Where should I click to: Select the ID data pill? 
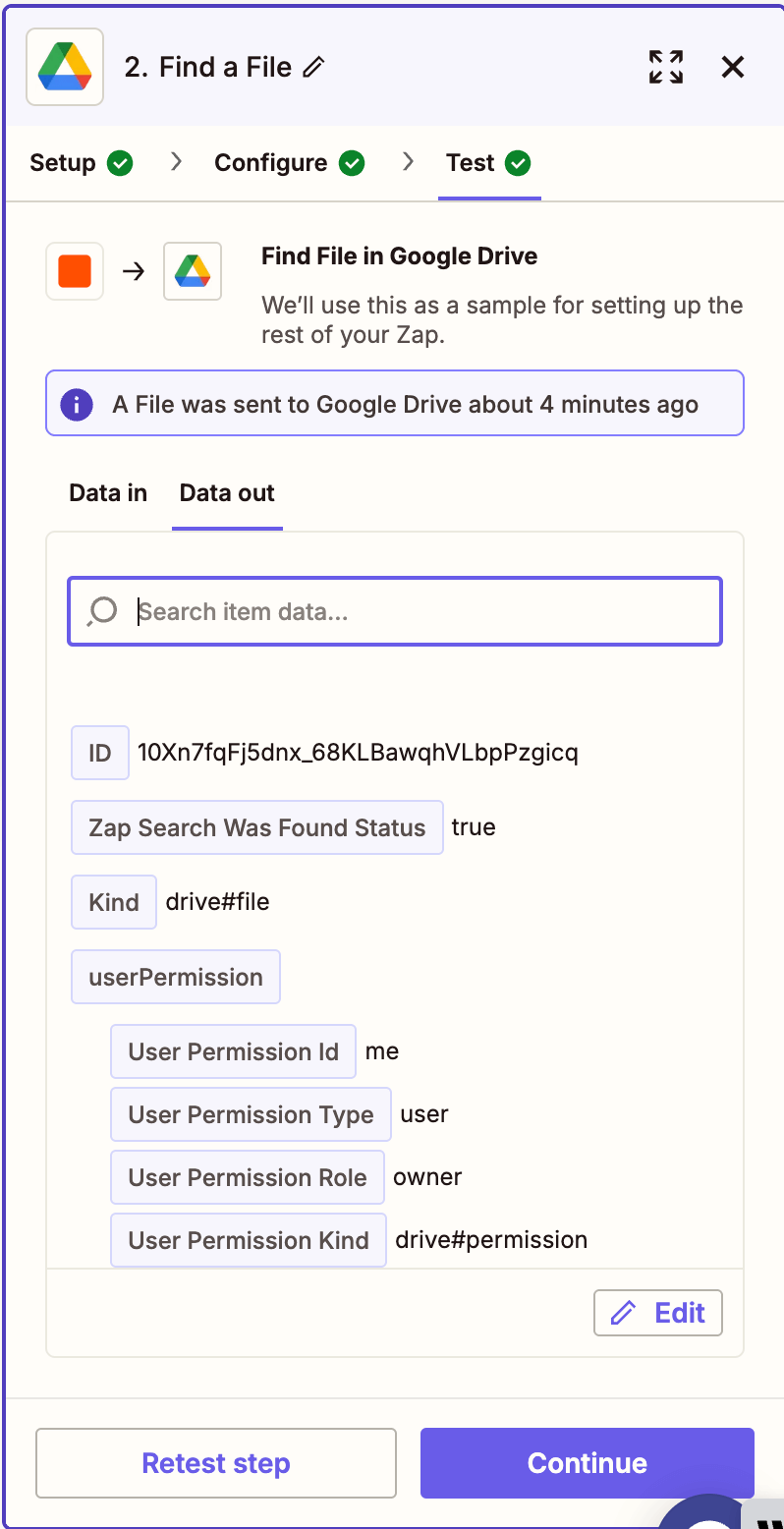(x=99, y=752)
